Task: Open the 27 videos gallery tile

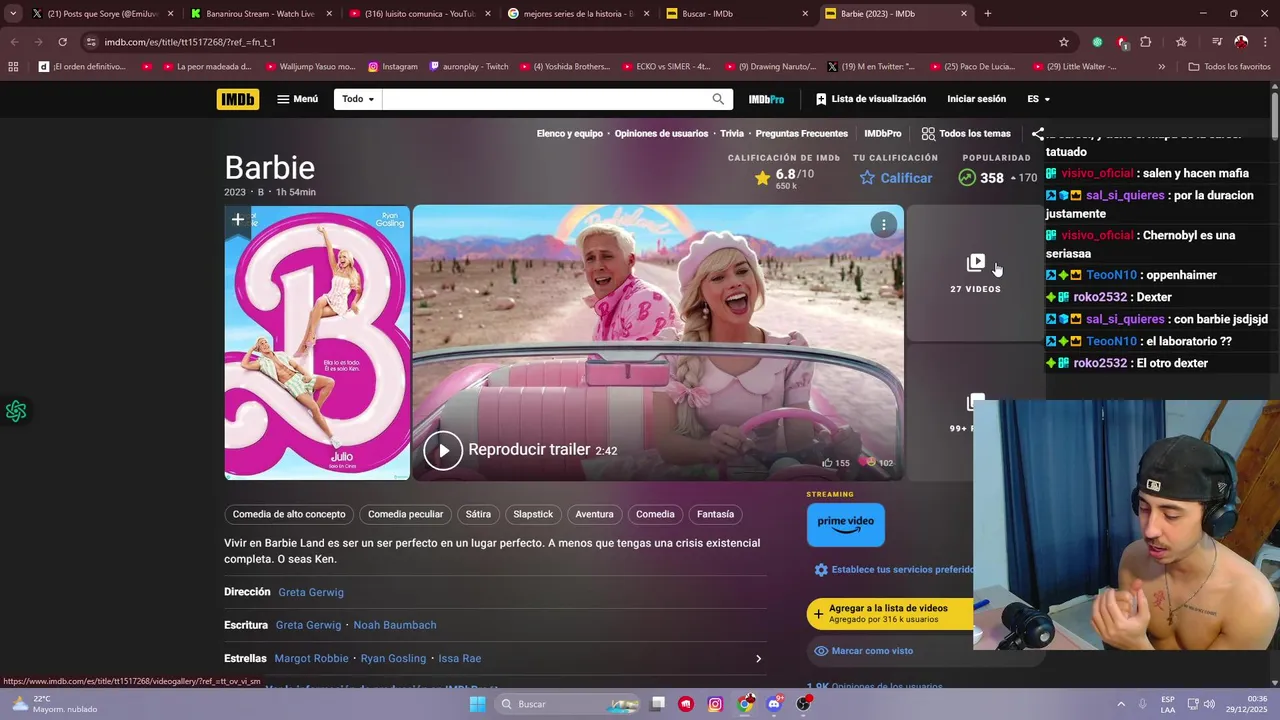Action: pos(975,273)
